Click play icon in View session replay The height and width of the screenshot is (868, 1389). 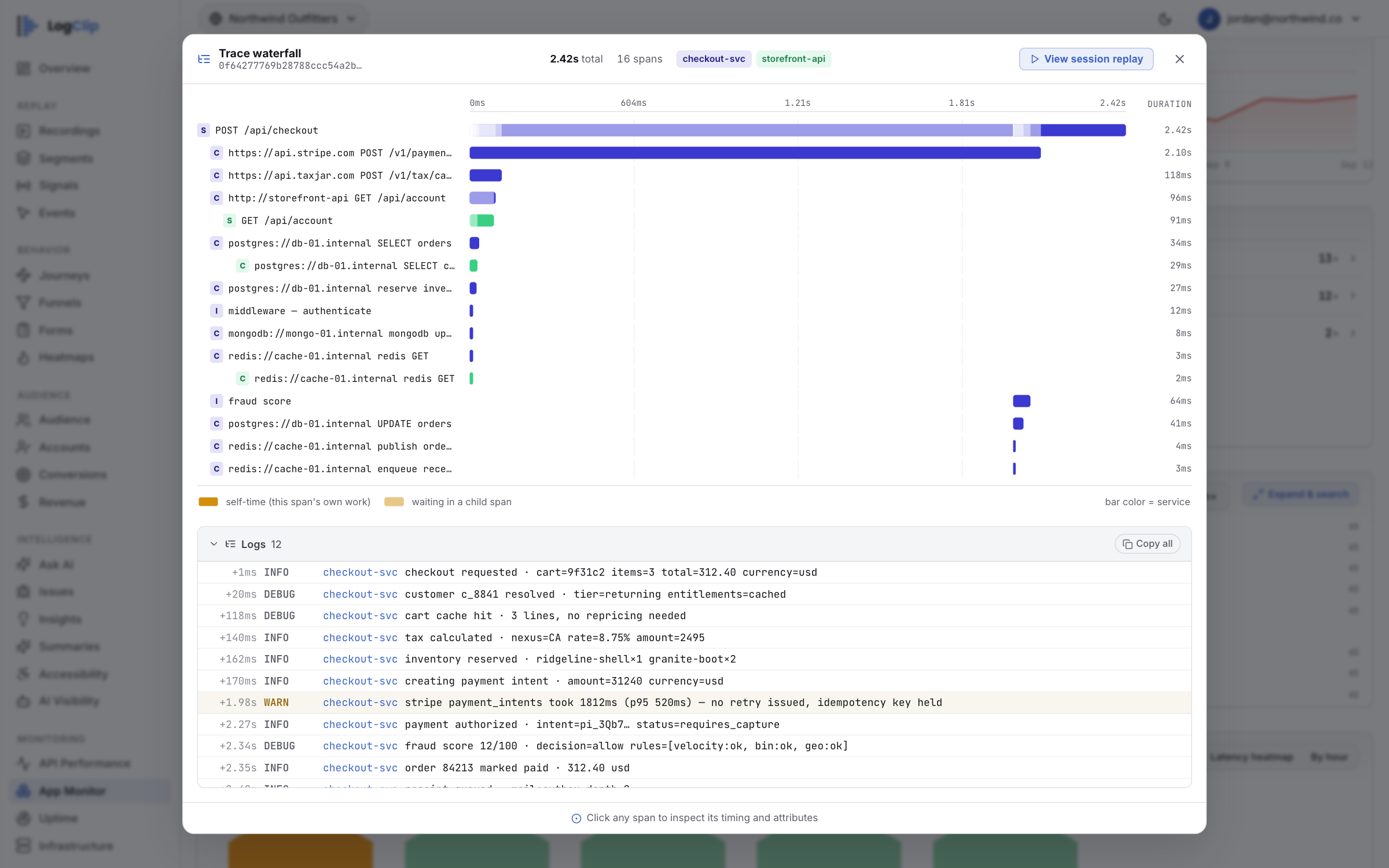1035,59
